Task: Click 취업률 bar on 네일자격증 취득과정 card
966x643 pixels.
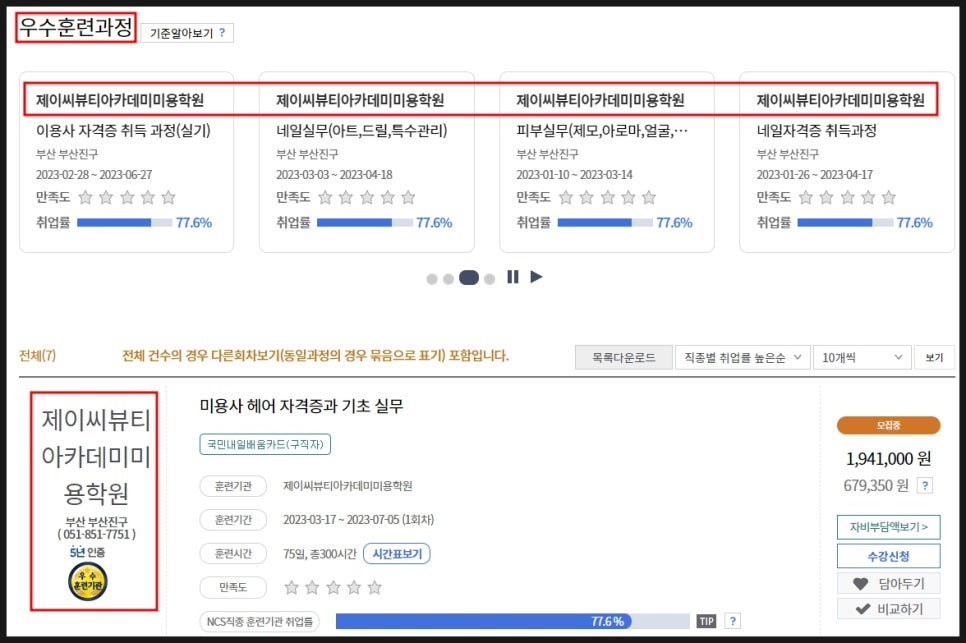Action: point(845,223)
